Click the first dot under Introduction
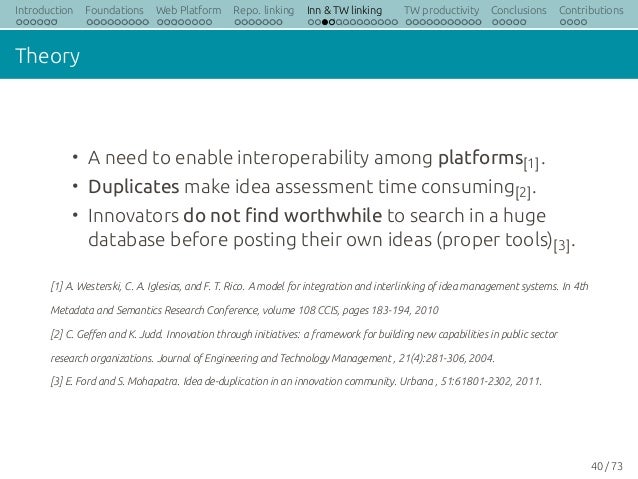Image resolution: width=638 pixels, height=479 pixels. 19,22
